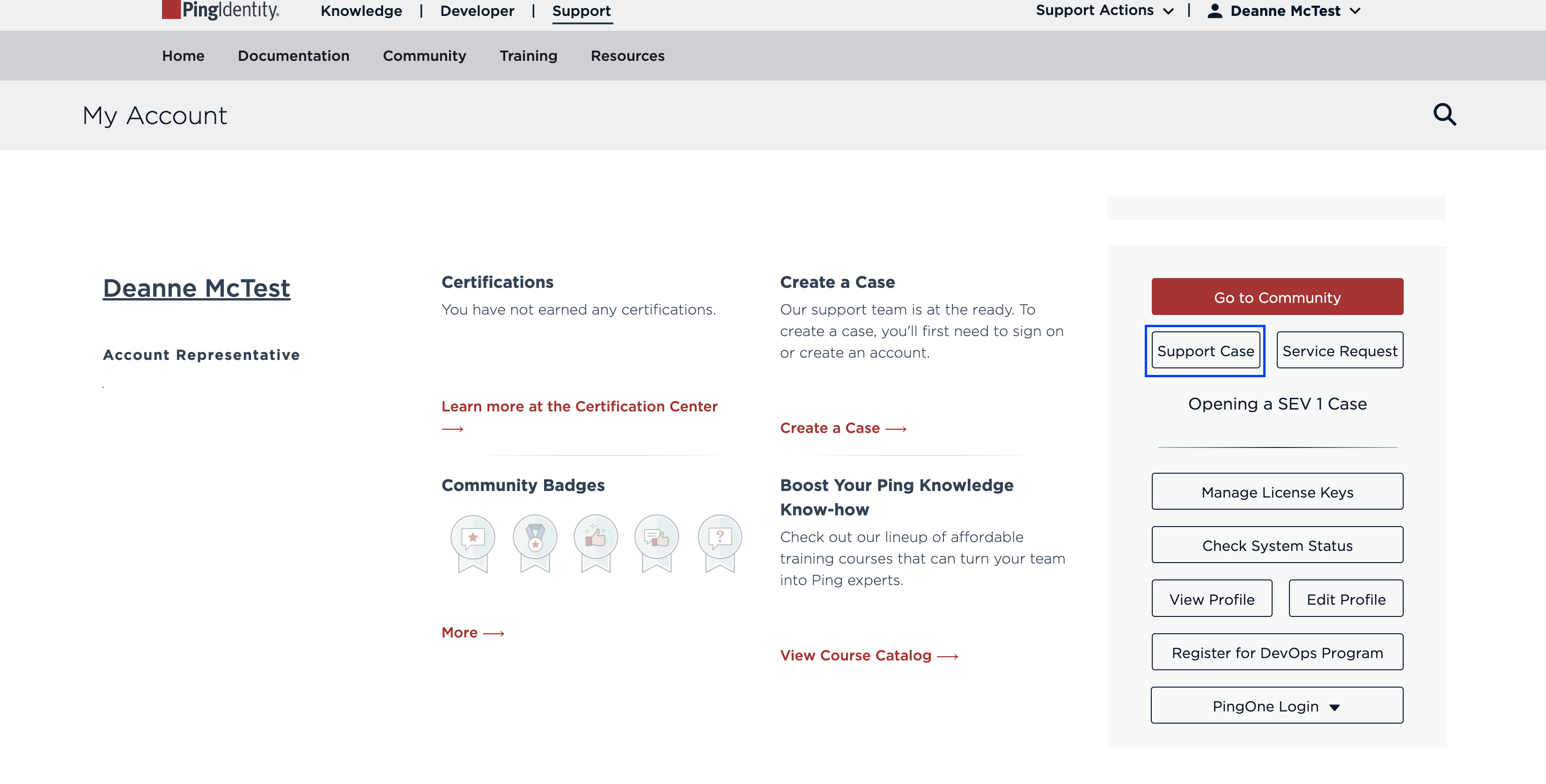This screenshot has height=784, width=1546.
Task: Click the user profile icon beside Deanne McTest
Action: (1216, 10)
